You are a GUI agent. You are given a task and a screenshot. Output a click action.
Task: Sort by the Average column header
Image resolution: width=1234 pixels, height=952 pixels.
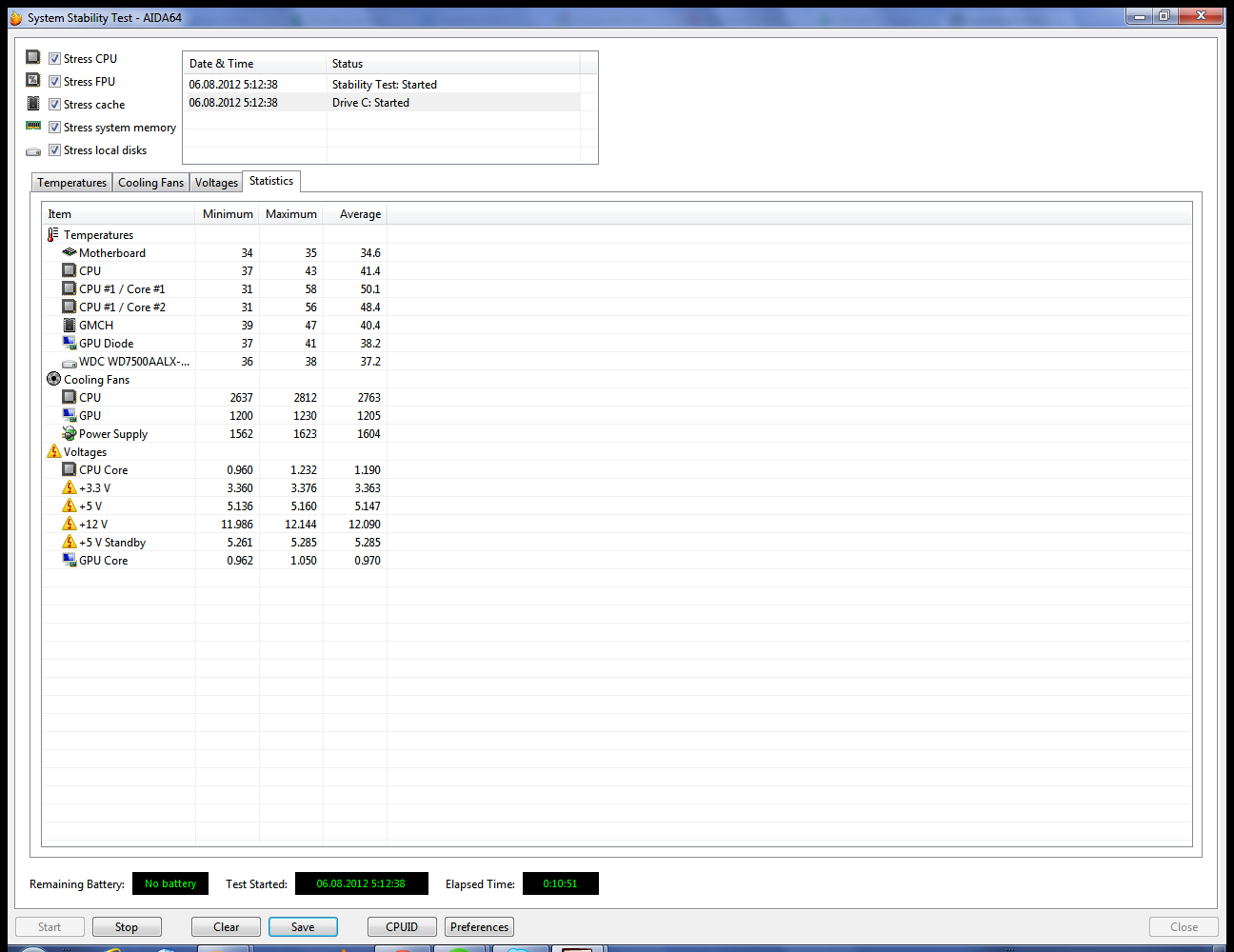pyautogui.click(x=355, y=214)
